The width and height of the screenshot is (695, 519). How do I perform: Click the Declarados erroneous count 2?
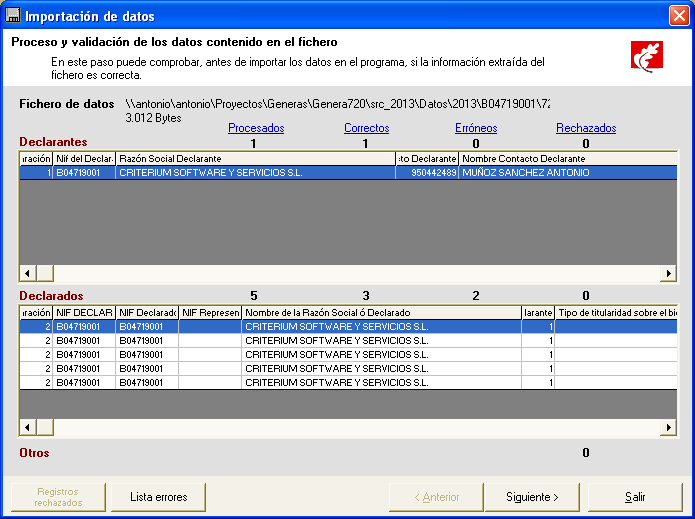point(476,296)
